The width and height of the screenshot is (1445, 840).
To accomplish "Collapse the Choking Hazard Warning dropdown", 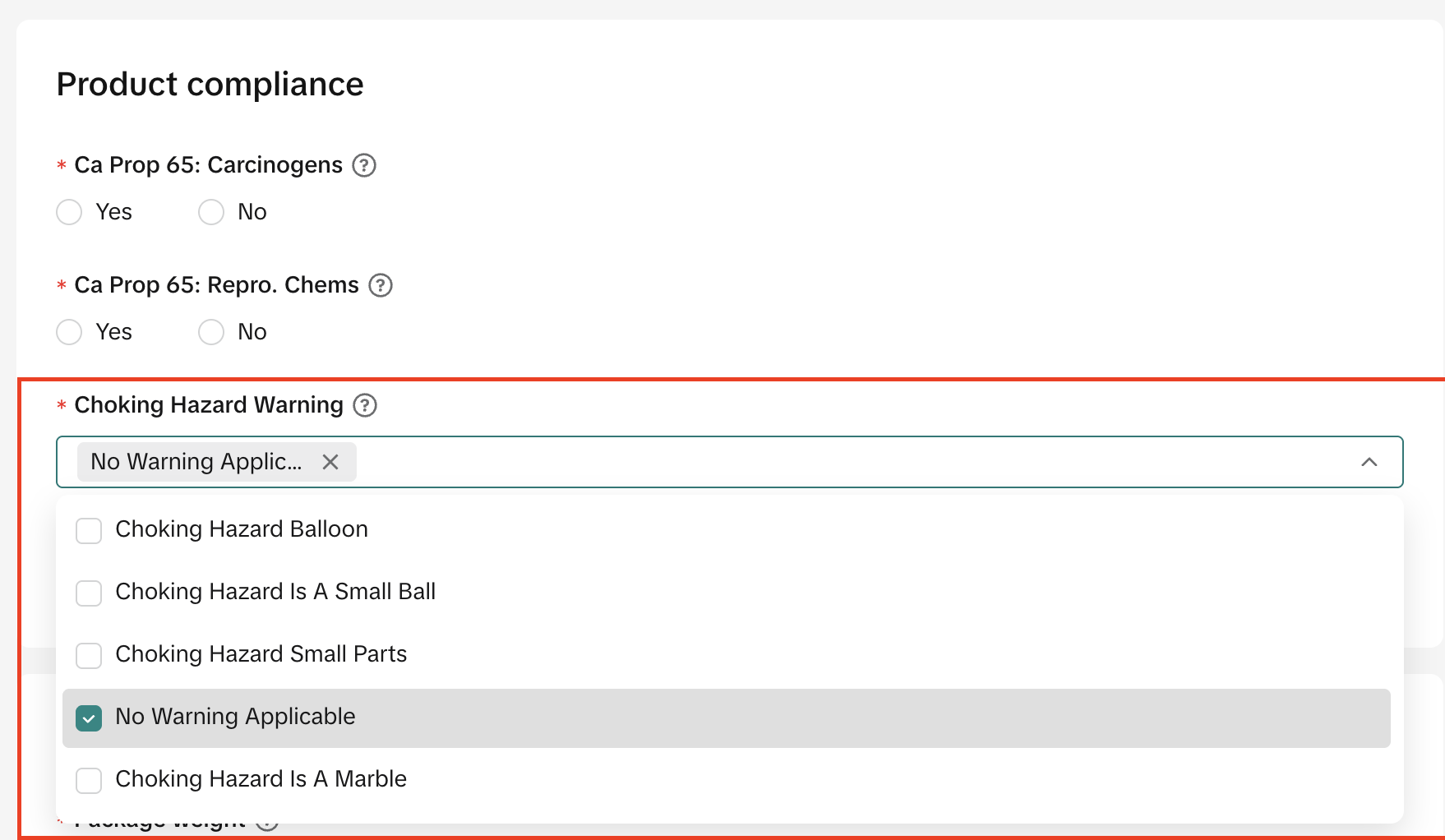I will coord(1369,462).
